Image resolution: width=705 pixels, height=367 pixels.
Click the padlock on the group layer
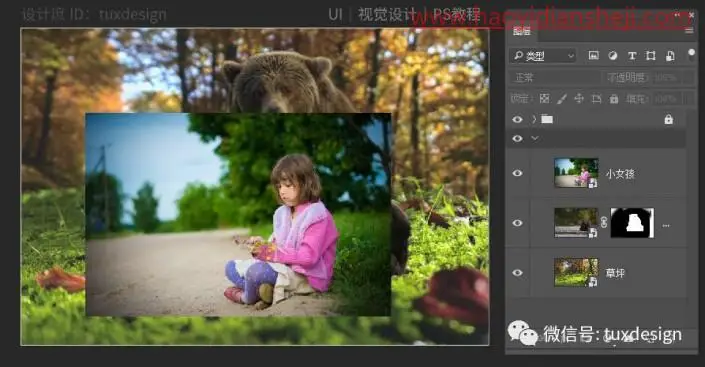coord(669,119)
